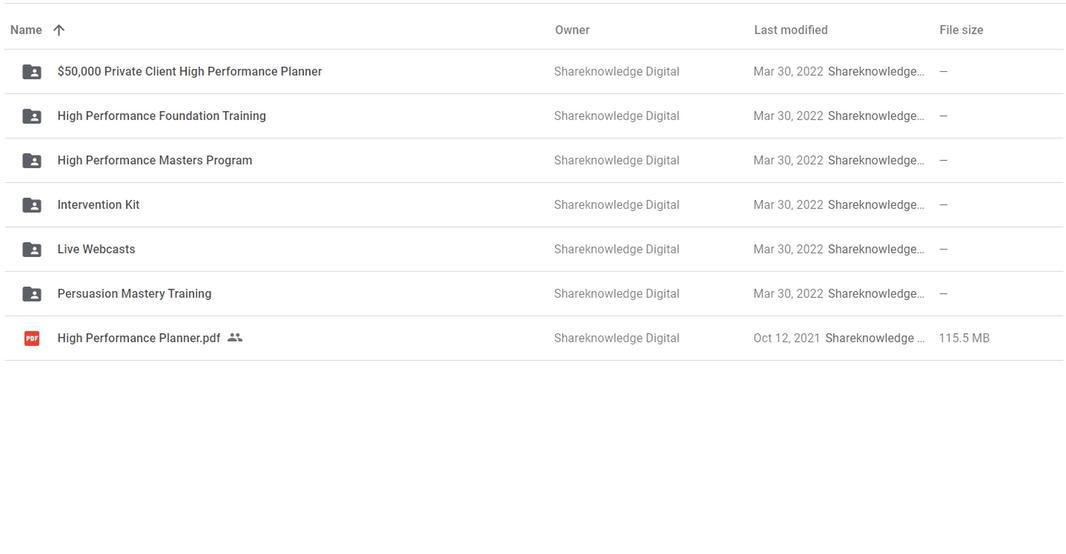Click the PDF icon for High Performance Planner
The image size is (1066, 554).
point(32,338)
